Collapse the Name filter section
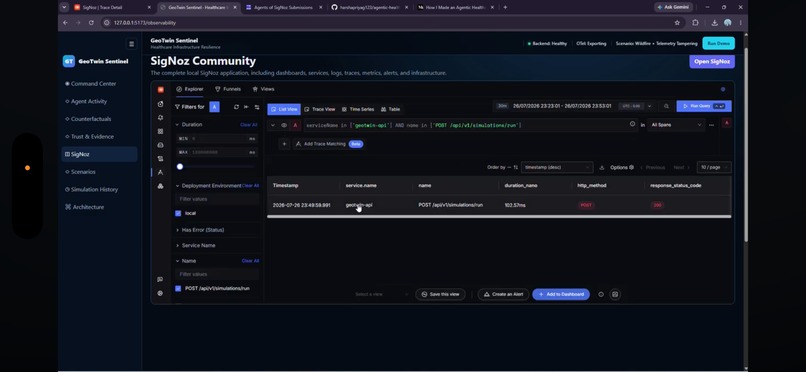This screenshot has height=372, width=806. [177, 261]
